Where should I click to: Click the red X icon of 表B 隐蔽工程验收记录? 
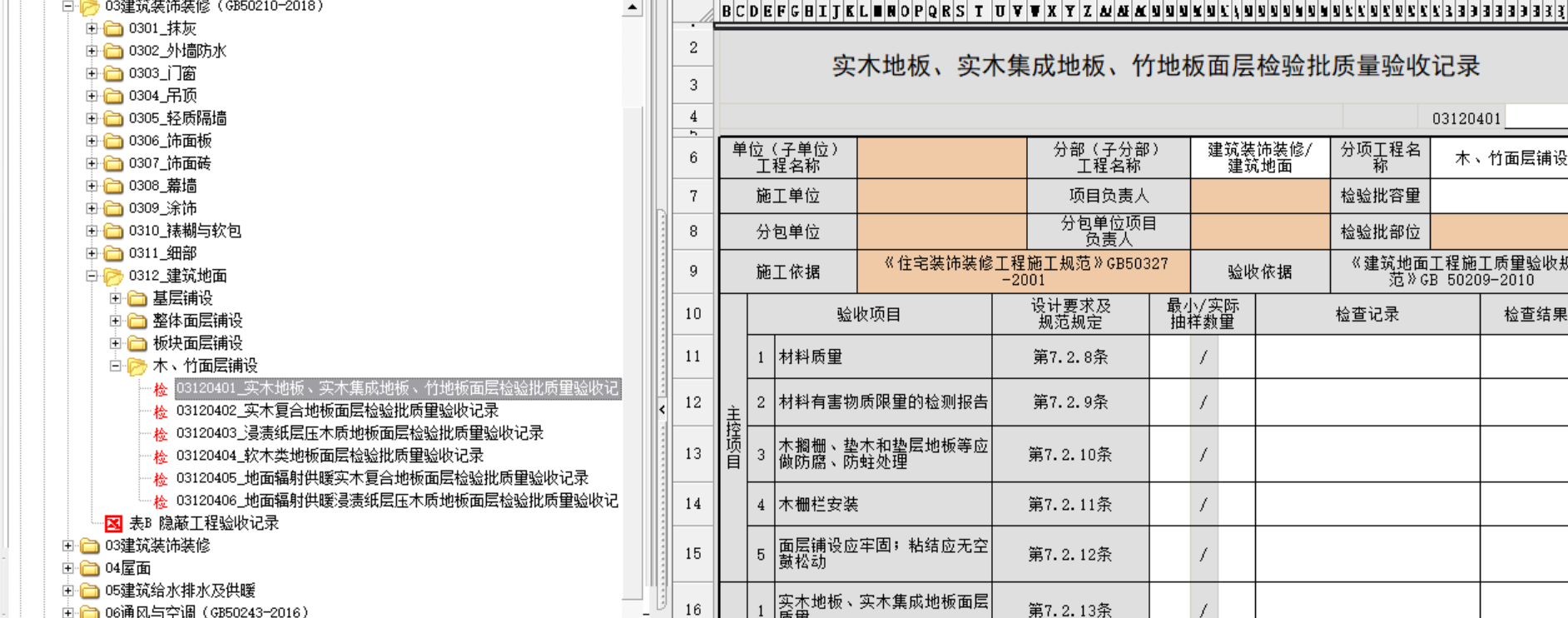(113, 523)
